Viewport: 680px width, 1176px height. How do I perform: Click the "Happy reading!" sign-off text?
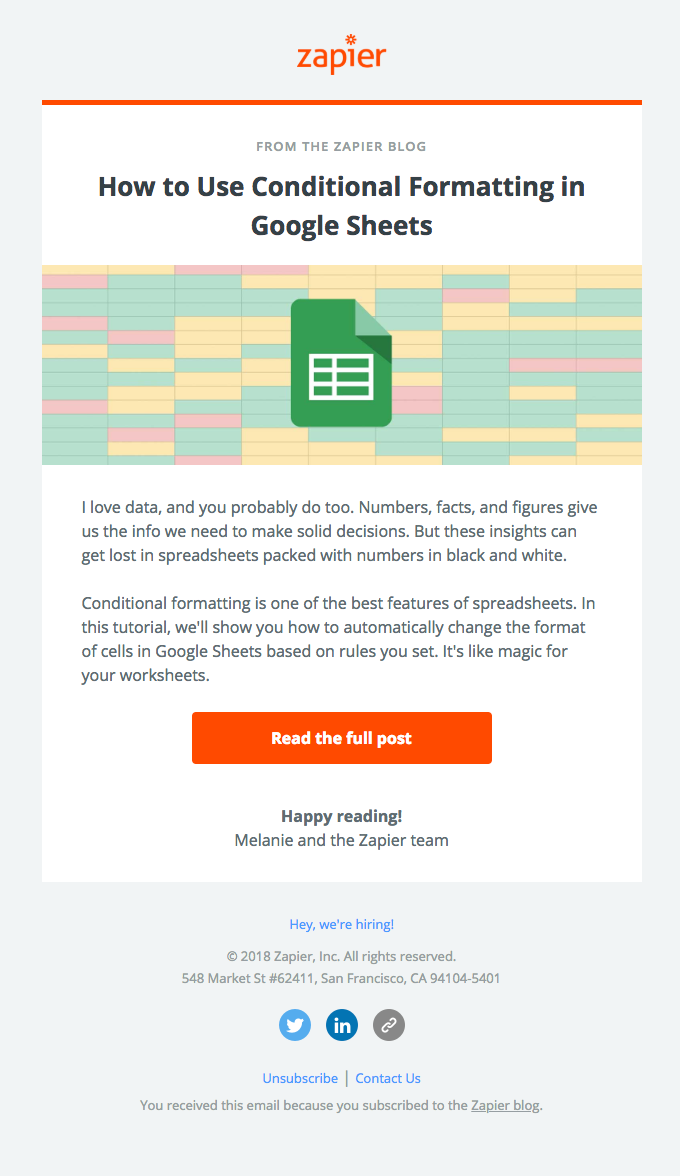click(341, 816)
